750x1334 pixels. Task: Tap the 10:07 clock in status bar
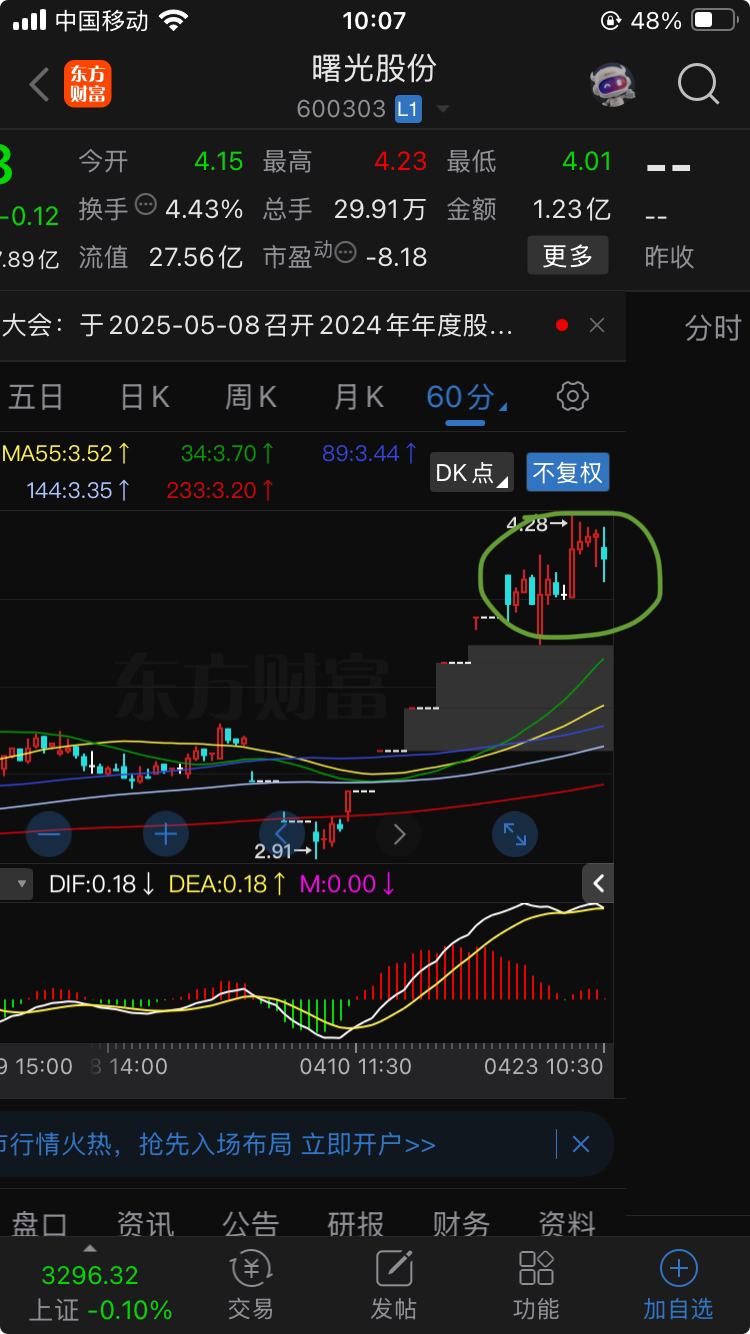coord(374,20)
